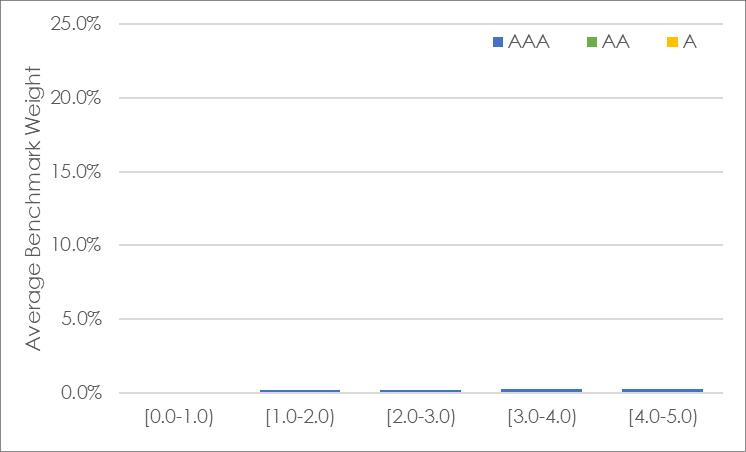Viewport: 746px width, 452px height.
Task: Click the 5.0% y-axis label
Action: click(79, 319)
